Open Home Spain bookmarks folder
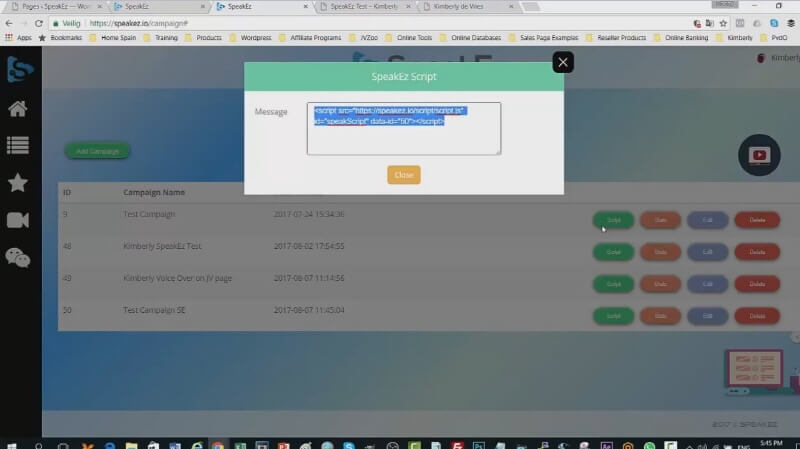The height and width of the screenshot is (449, 800). click(x=113, y=38)
